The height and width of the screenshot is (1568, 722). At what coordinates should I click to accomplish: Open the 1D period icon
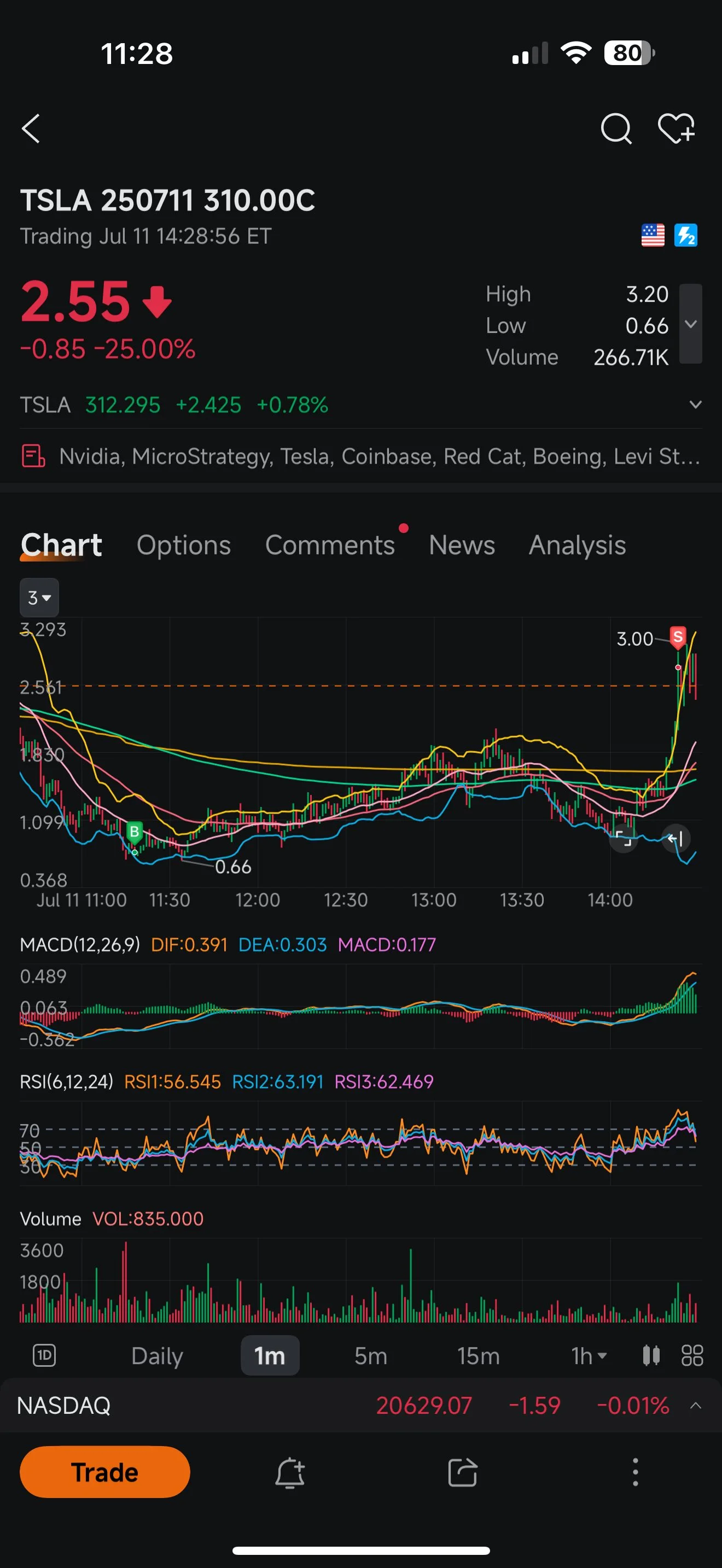pos(44,1355)
